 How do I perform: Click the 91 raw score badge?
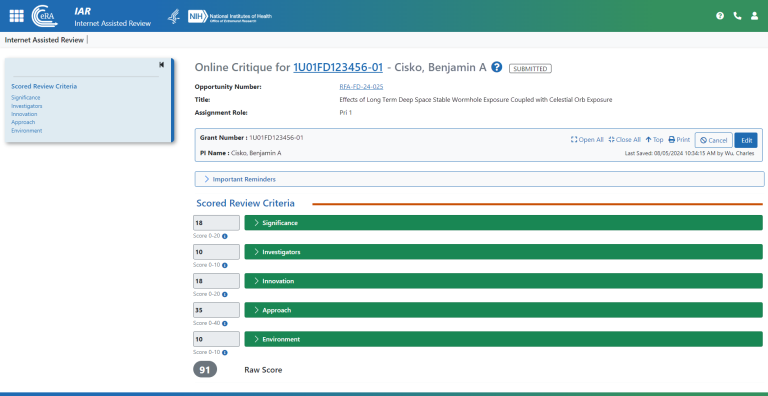(205, 370)
